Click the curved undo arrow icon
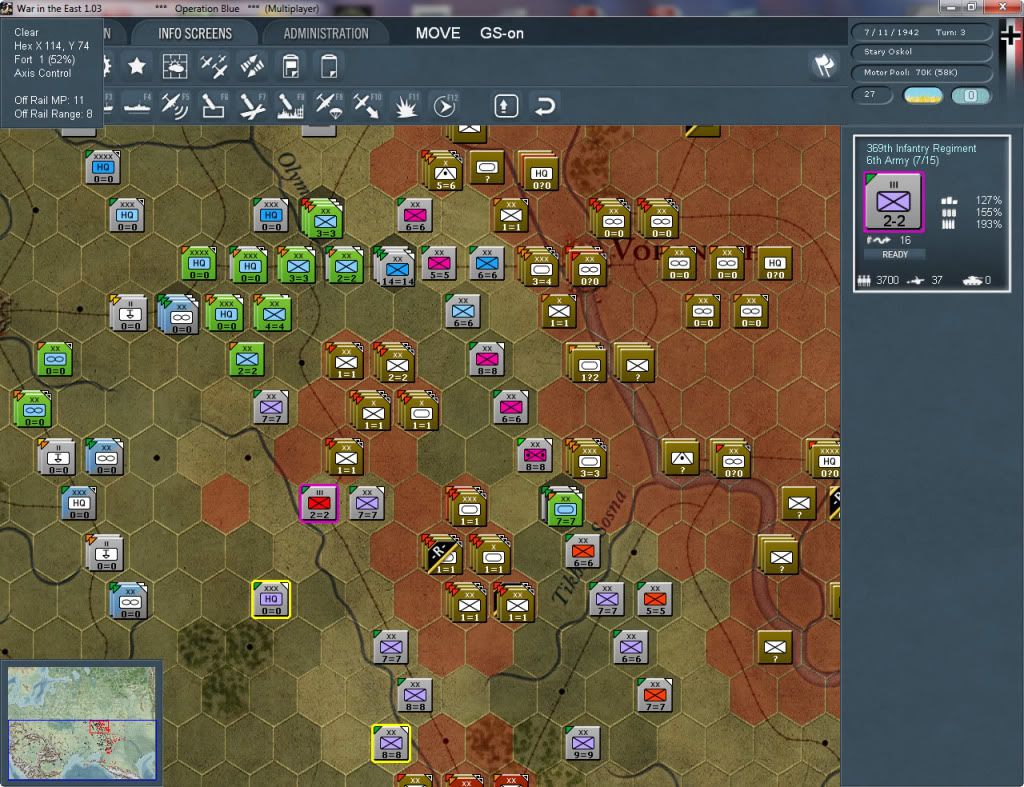This screenshot has height=787, width=1024. click(545, 106)
